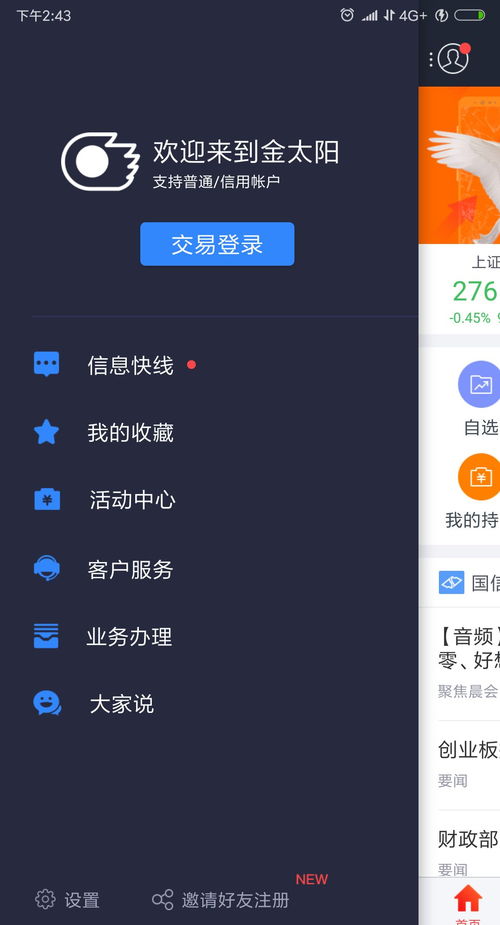This screenshot has height=925, width=500.
Task: Open 信息快线 menu entry
Action: click(130, 365)
